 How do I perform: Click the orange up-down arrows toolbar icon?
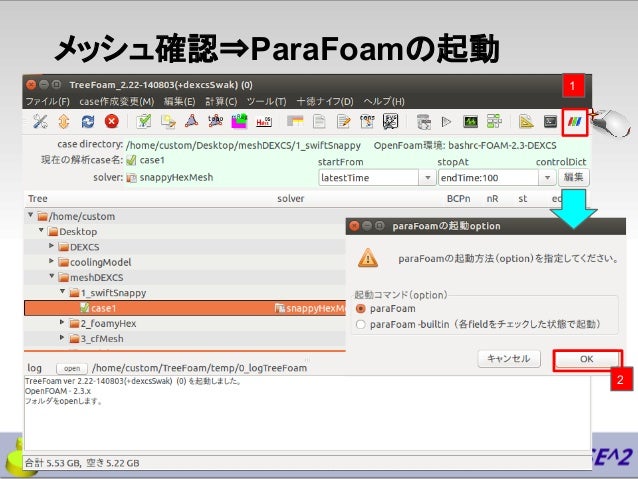coord(63,121)
